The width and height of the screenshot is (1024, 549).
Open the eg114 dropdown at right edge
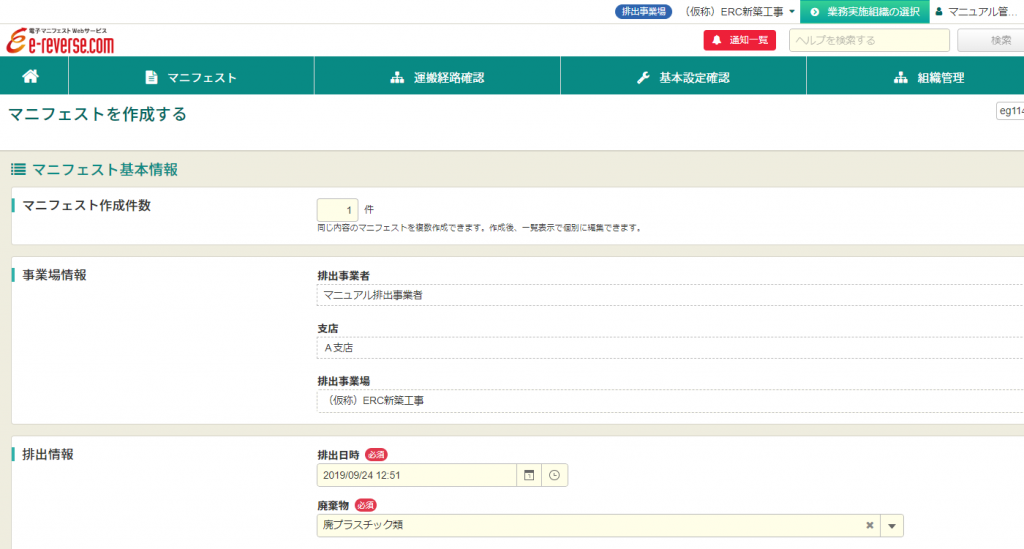tap(1009, 111)
